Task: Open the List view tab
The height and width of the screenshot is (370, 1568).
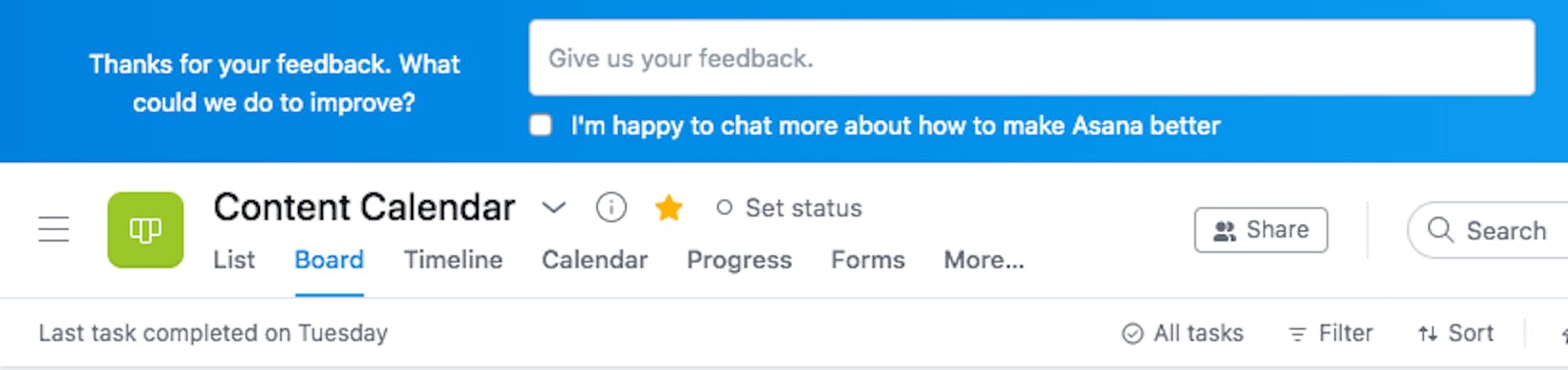Action: (x=234, y=260)
